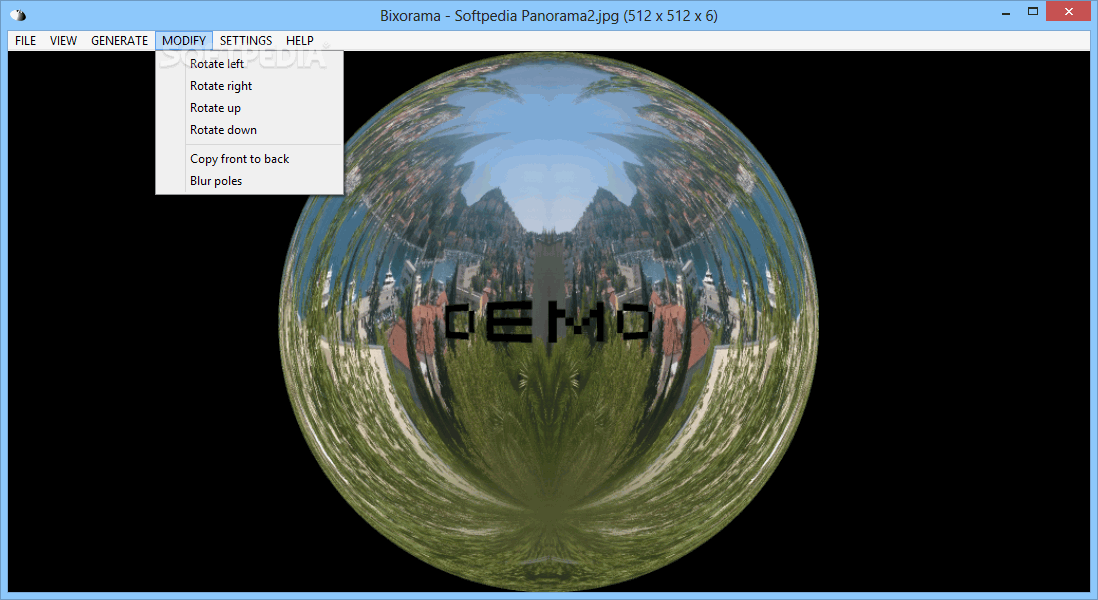Select the Rotate up option

point(249,108)
